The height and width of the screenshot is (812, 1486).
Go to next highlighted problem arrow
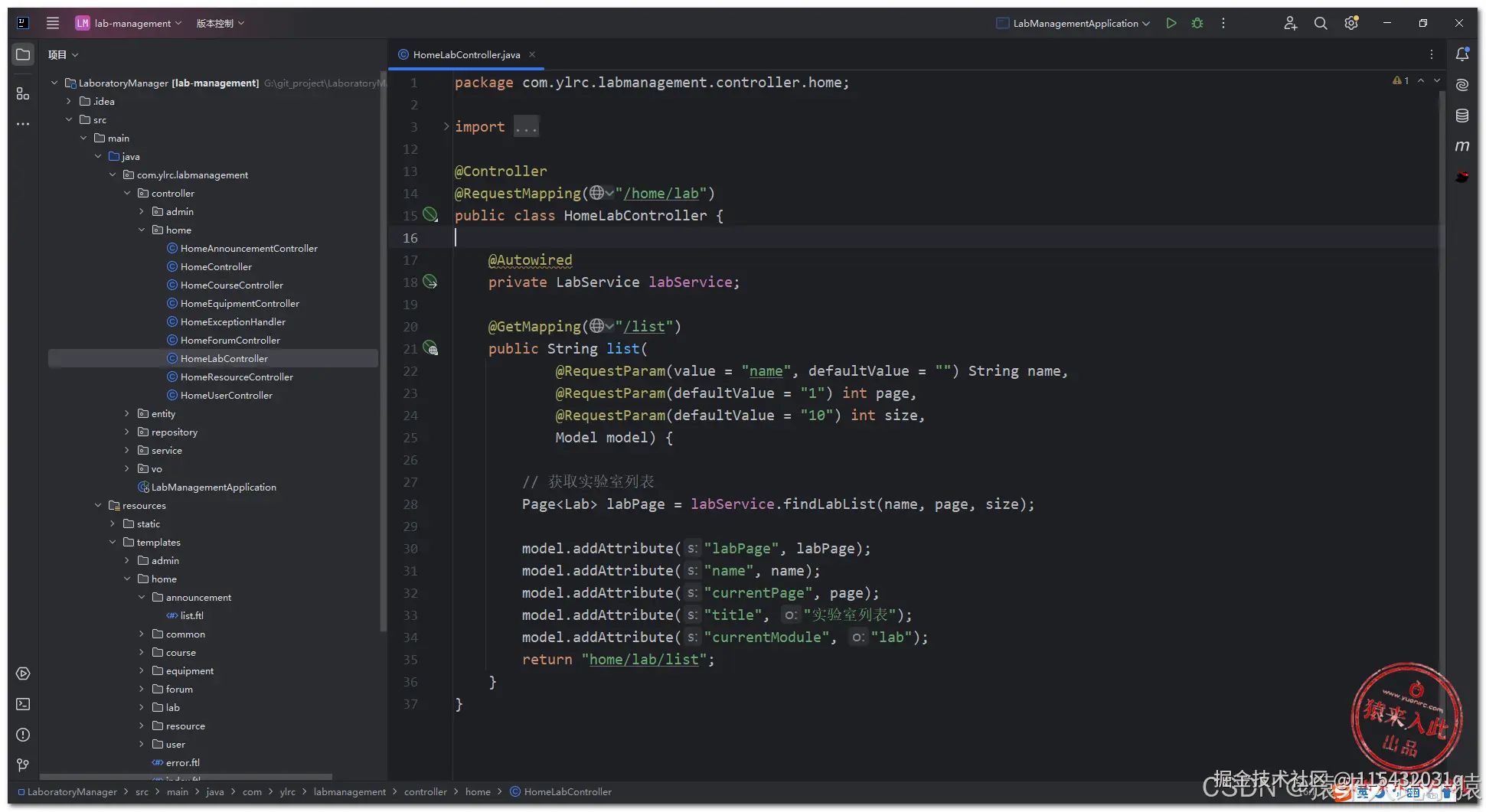1437,80
